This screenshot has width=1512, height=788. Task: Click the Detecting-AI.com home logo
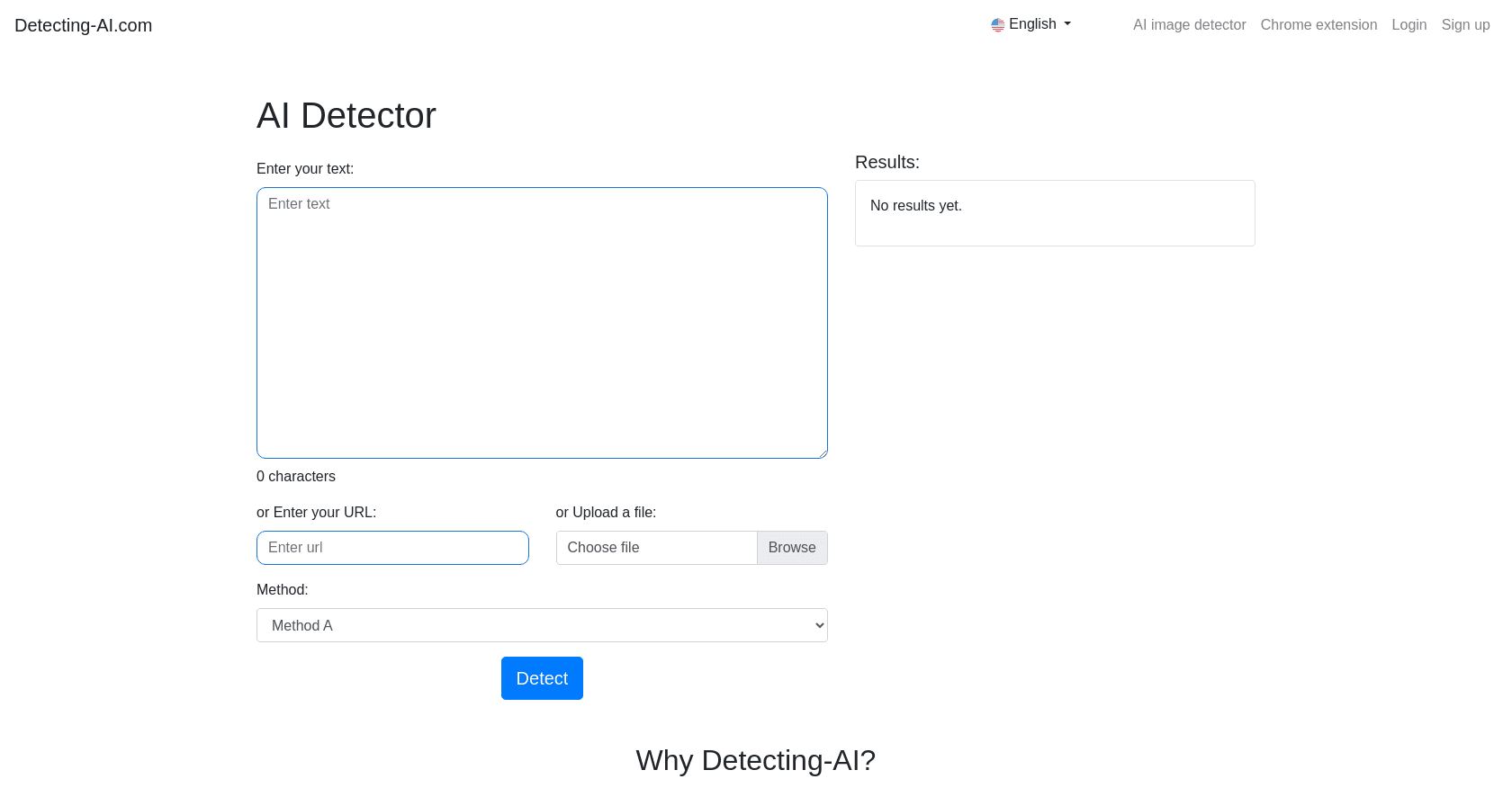(x=83, y=24)
